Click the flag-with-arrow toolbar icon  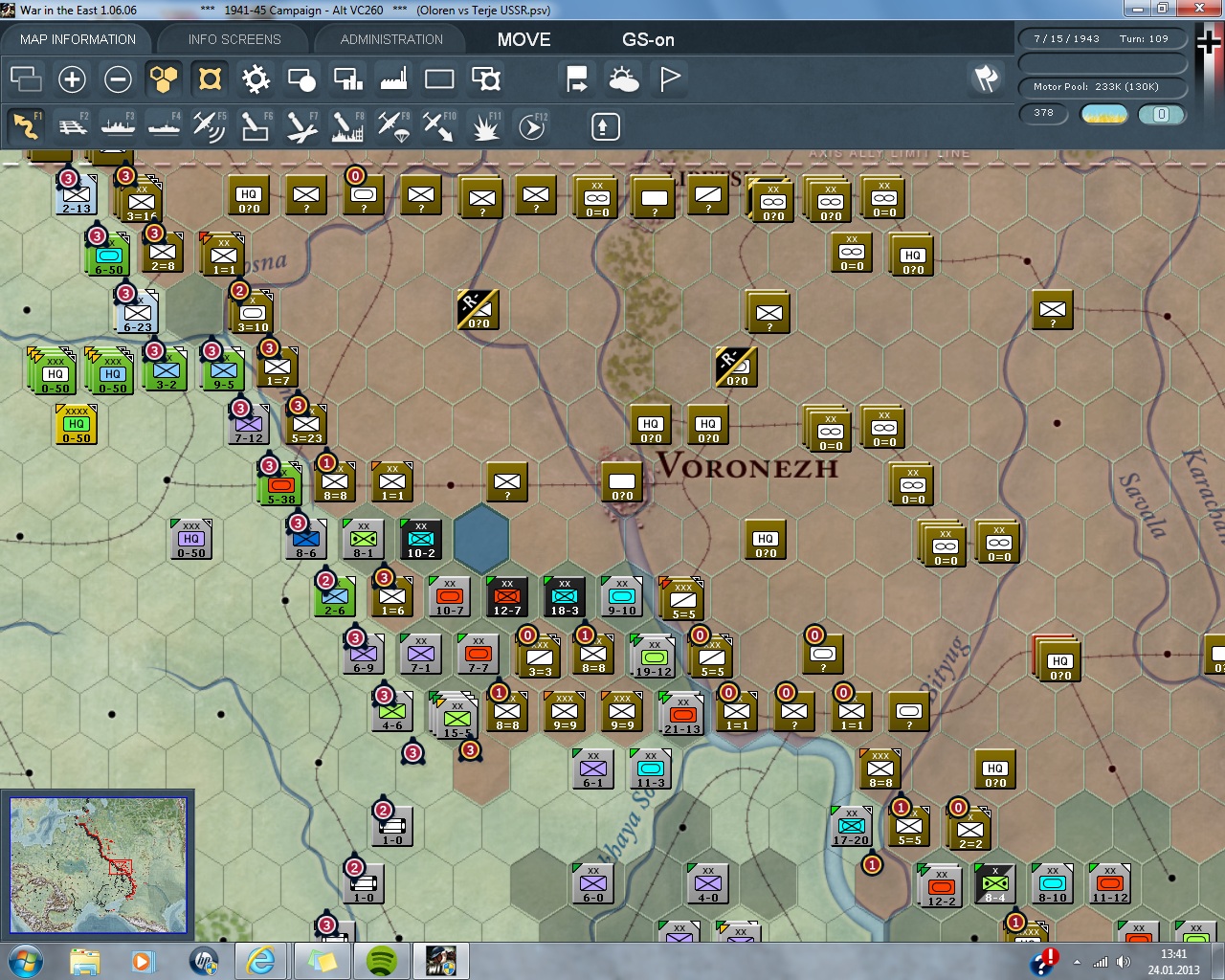point(577,78)
